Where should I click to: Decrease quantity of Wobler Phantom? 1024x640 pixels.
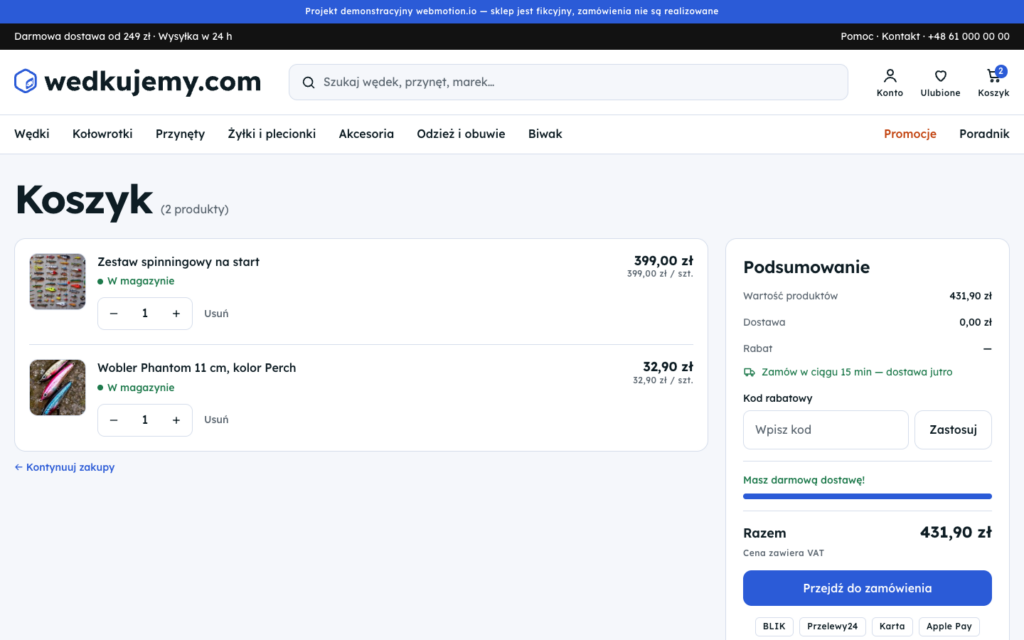(114, 420)
